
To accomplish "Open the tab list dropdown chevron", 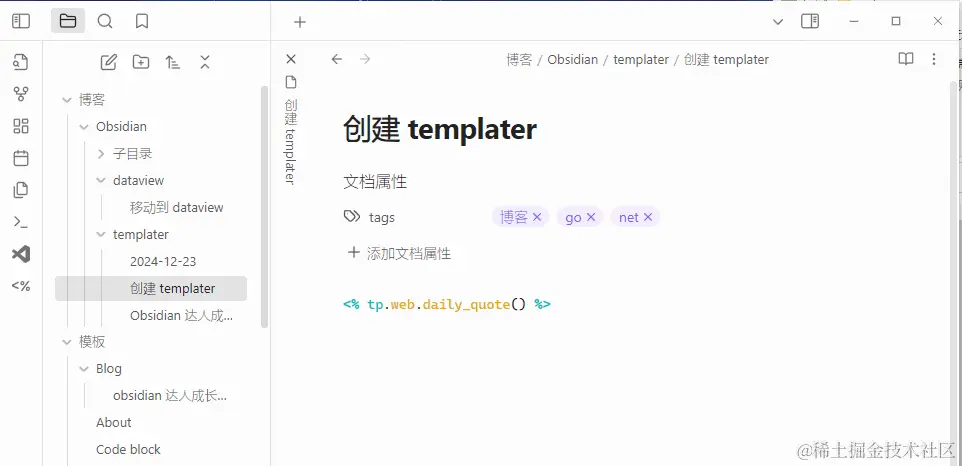I will tap(777, 22).
